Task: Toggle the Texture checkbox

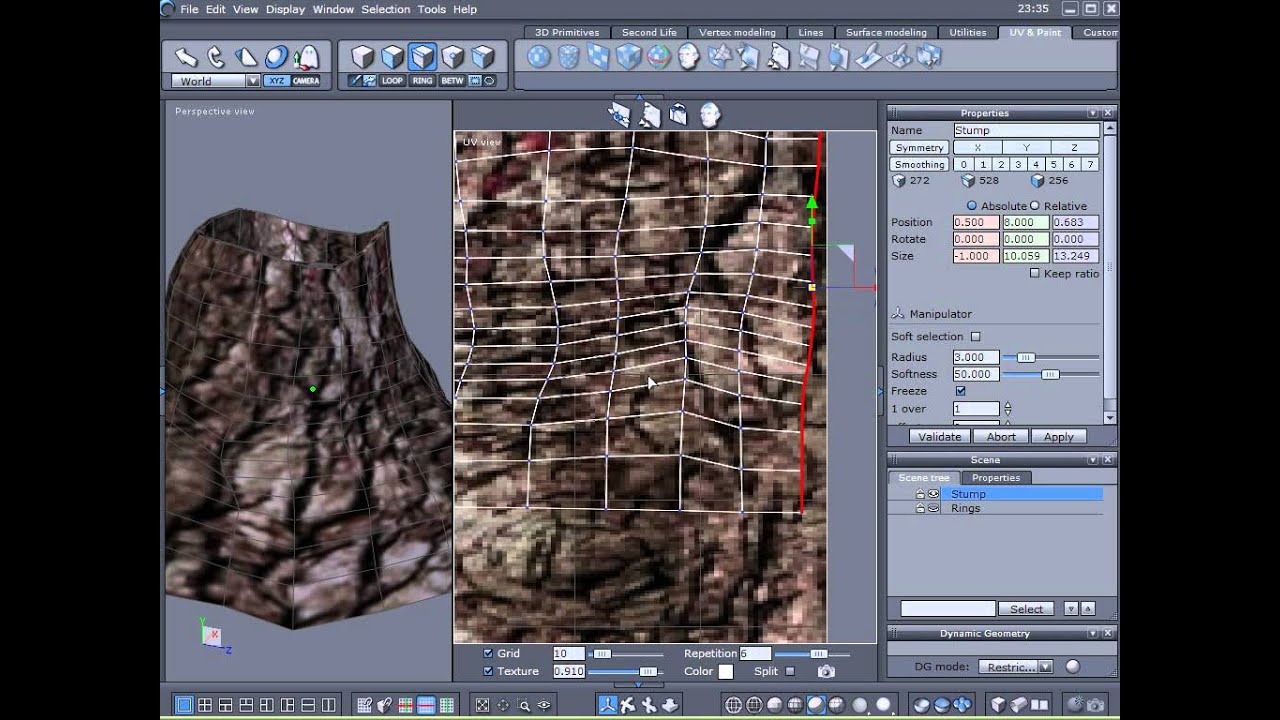Action: point(488,672)
